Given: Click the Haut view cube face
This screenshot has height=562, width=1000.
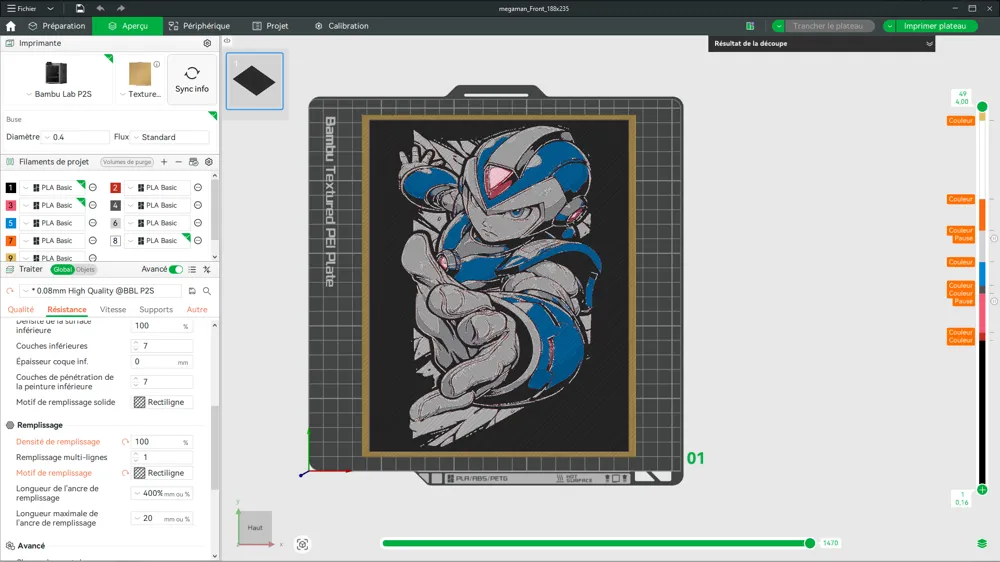Looking at the screenshot, I should coord(255,528).
